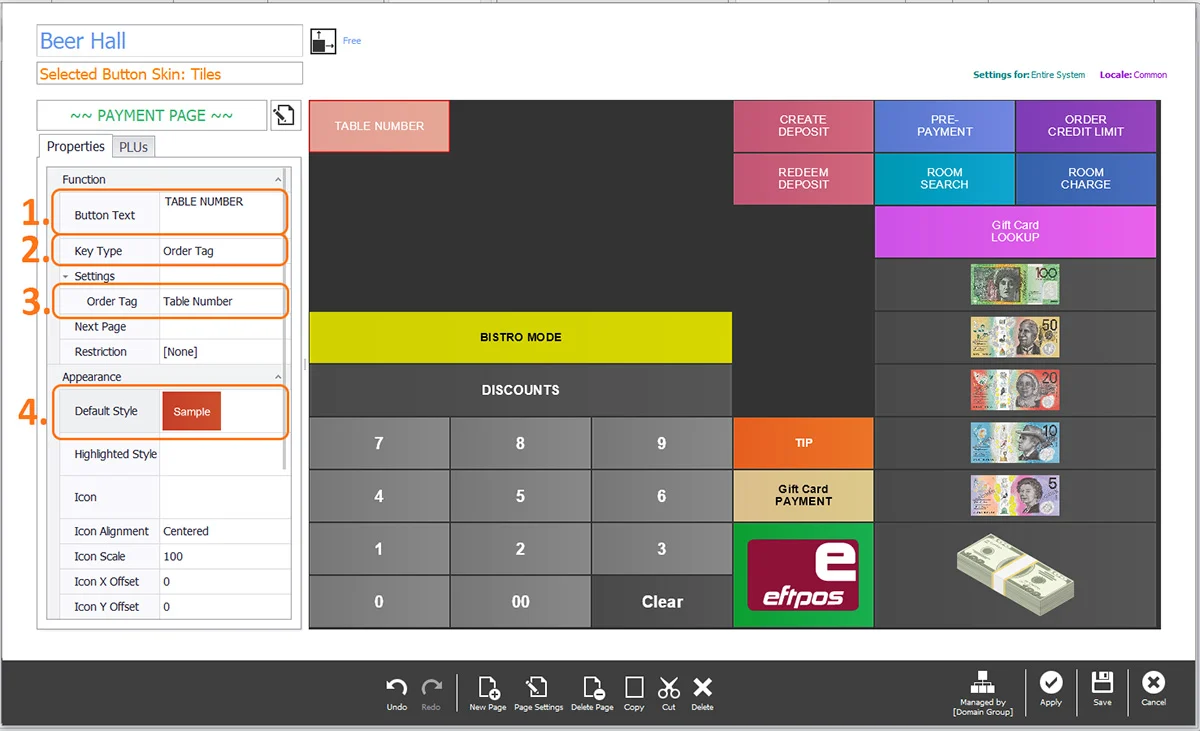The image size is (1200, 731).
Task: Select the CREATE DEPOSIT button
Action: (x=803, y=126)
